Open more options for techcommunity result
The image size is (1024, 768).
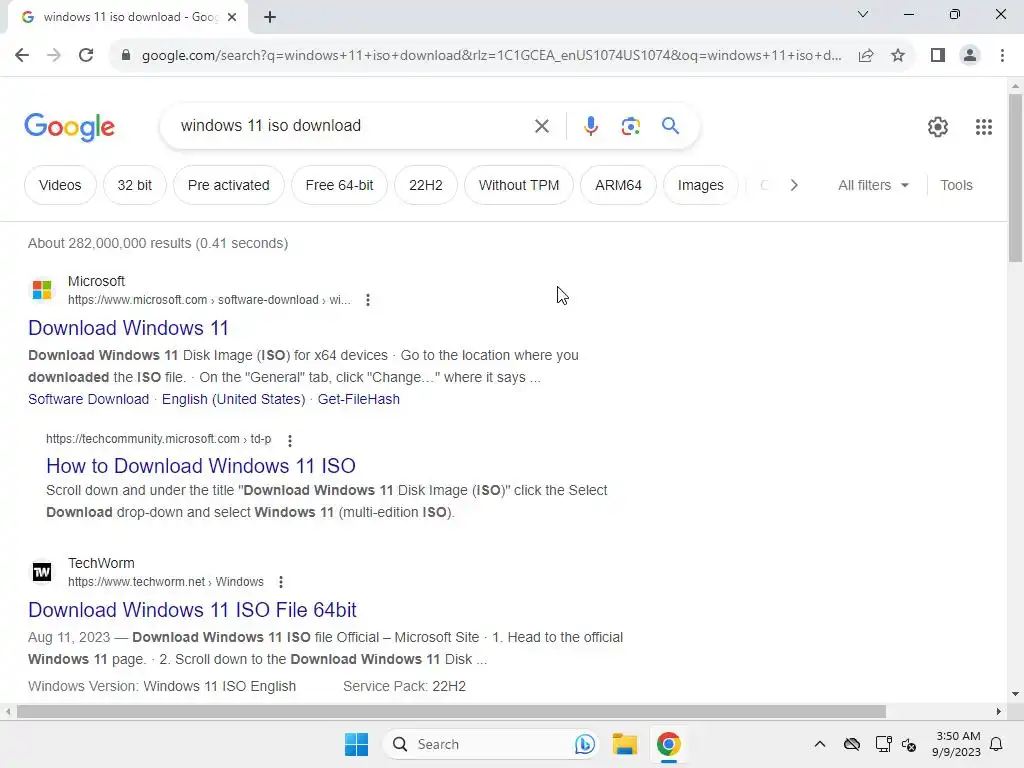(290, 440)
